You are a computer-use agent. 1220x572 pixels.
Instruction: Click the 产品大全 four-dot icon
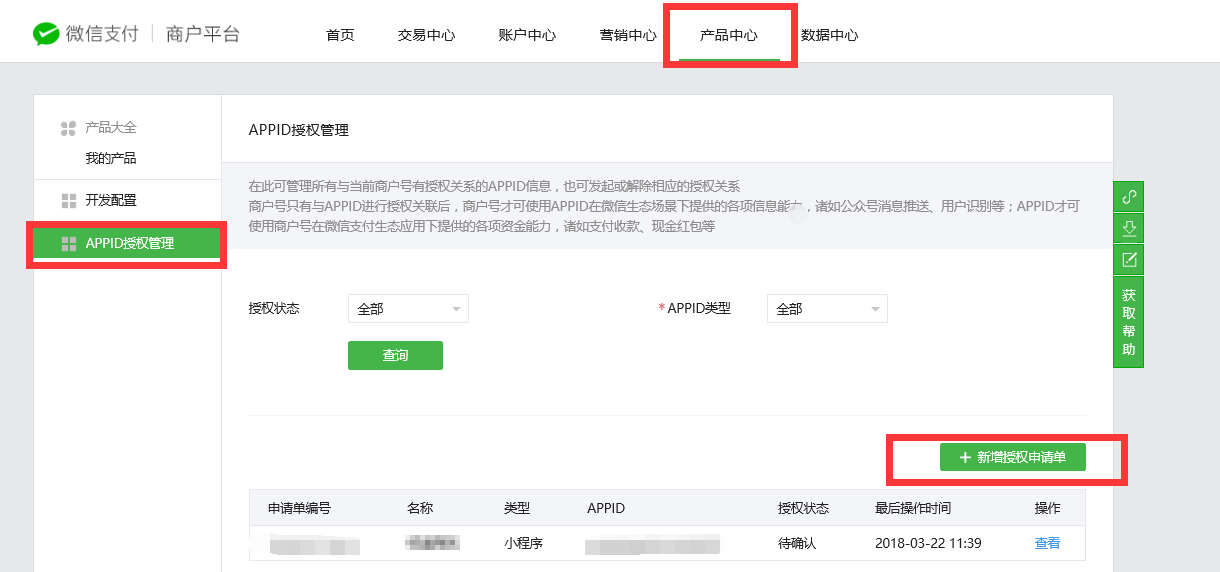(68, 128)
